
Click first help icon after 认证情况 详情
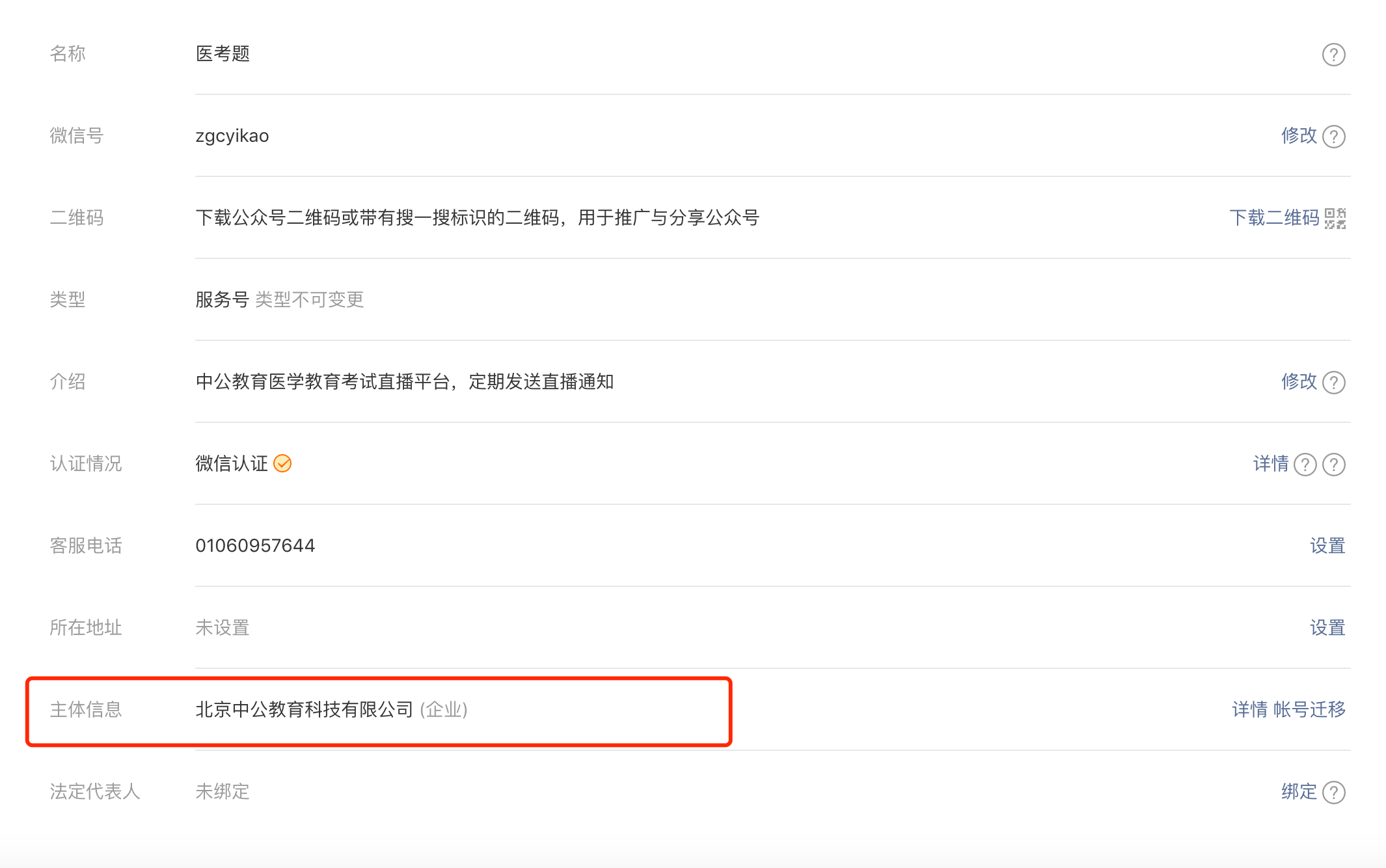click(x=1305, y=465)
